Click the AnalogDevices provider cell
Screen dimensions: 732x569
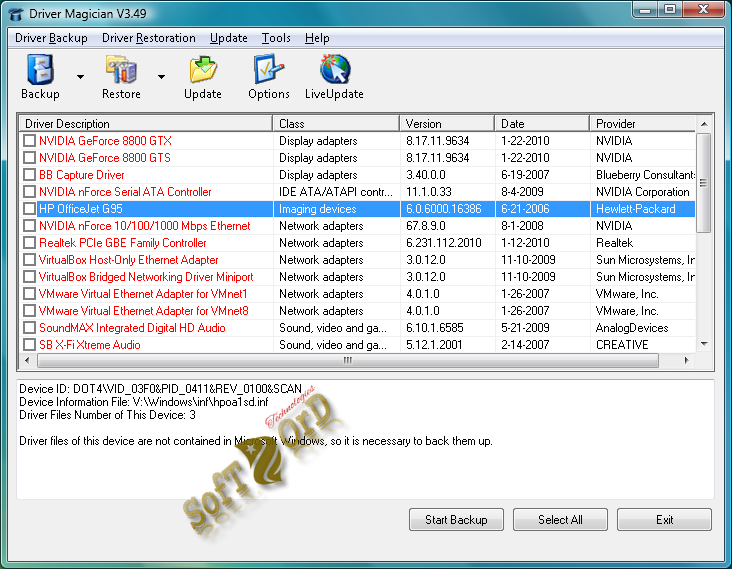(632, 328)
